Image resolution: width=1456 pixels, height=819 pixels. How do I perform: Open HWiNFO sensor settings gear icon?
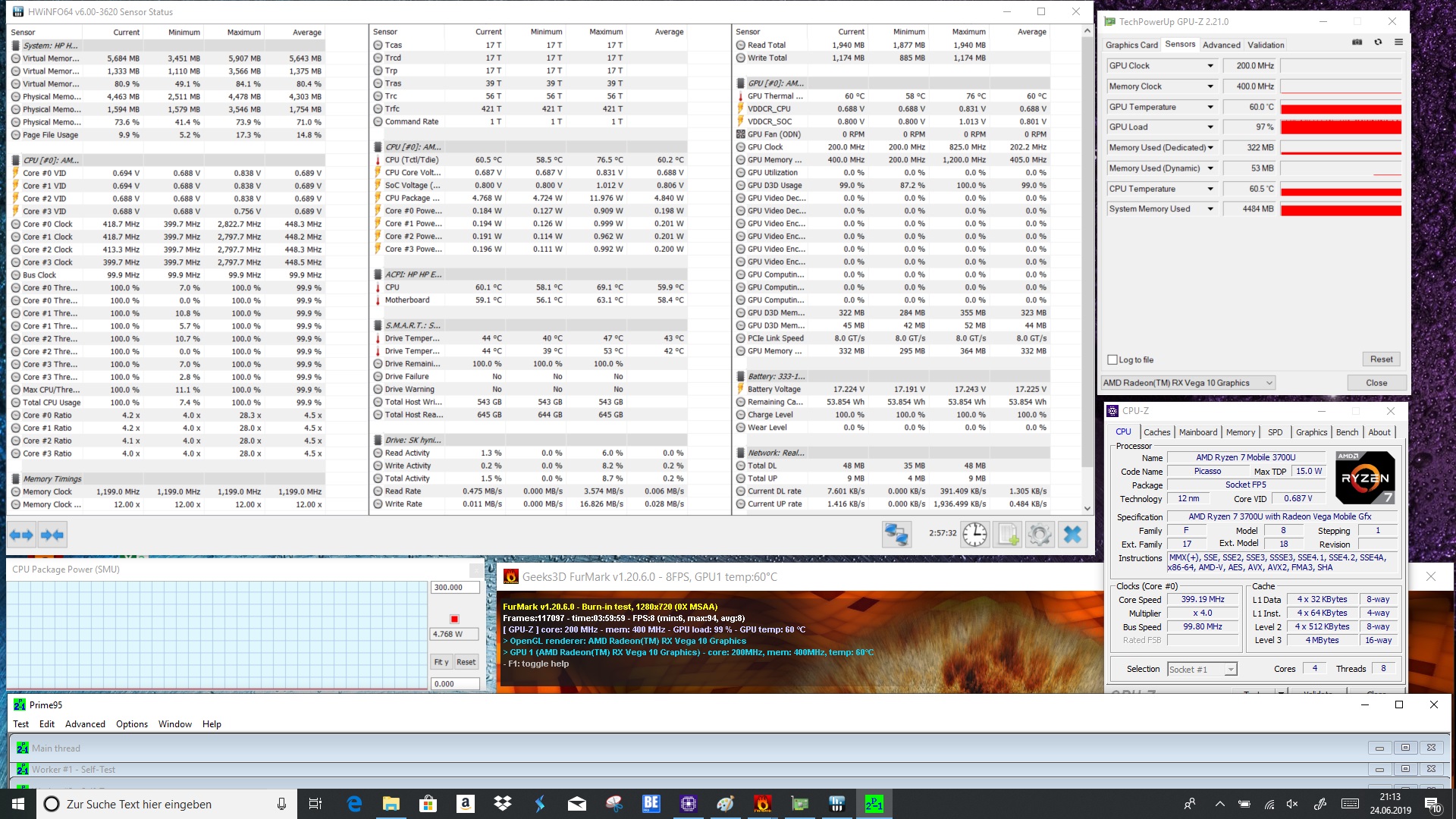pyautogui.click(x=1040, y=535)
